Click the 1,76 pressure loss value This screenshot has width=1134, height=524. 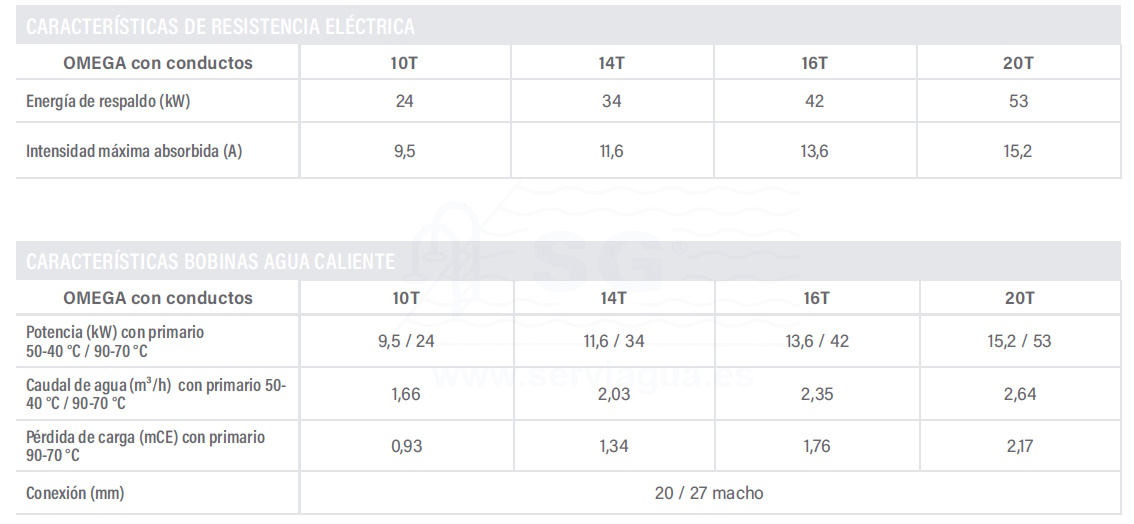(816, 446)
